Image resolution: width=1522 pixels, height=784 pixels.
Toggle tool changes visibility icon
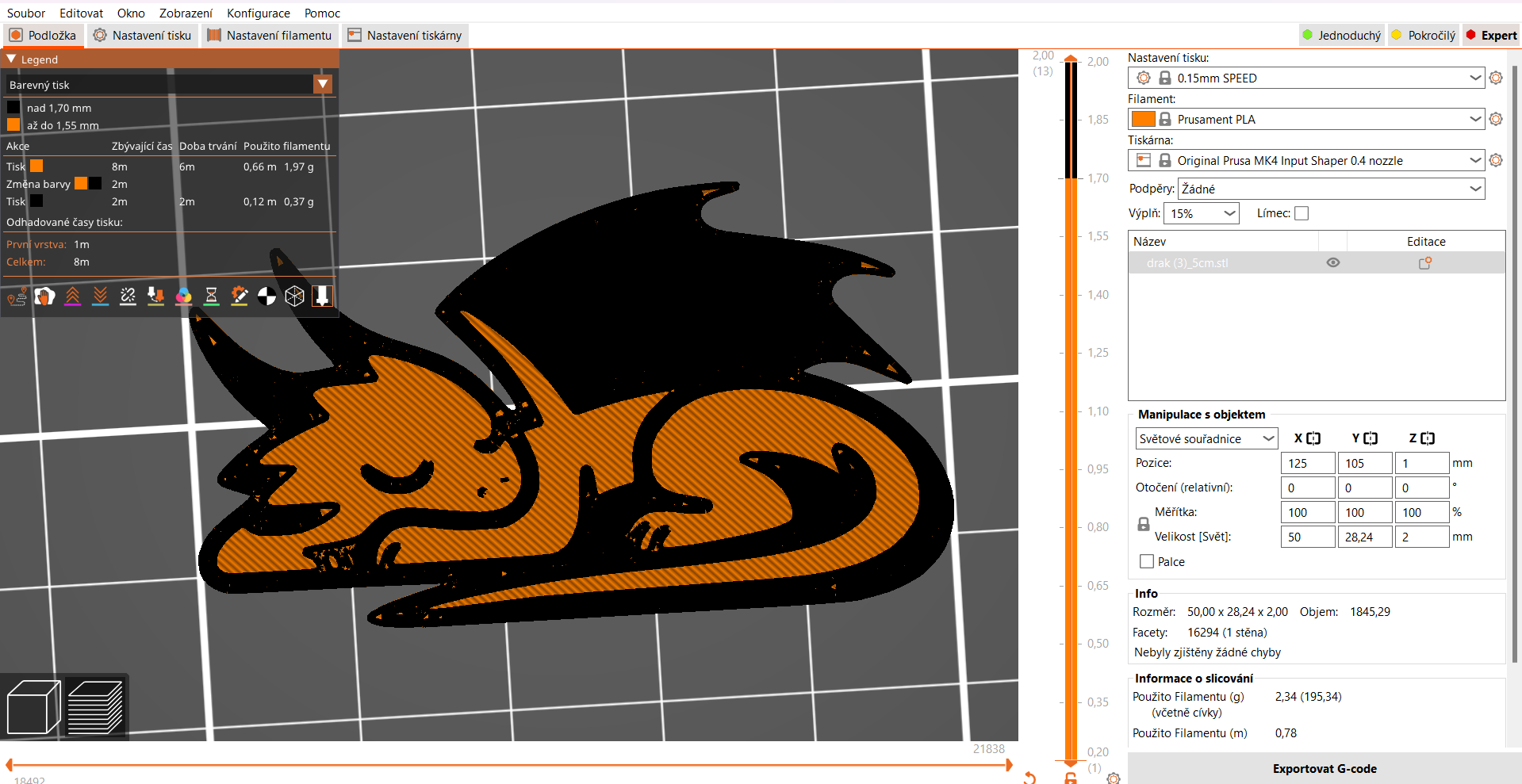[155, 296]
